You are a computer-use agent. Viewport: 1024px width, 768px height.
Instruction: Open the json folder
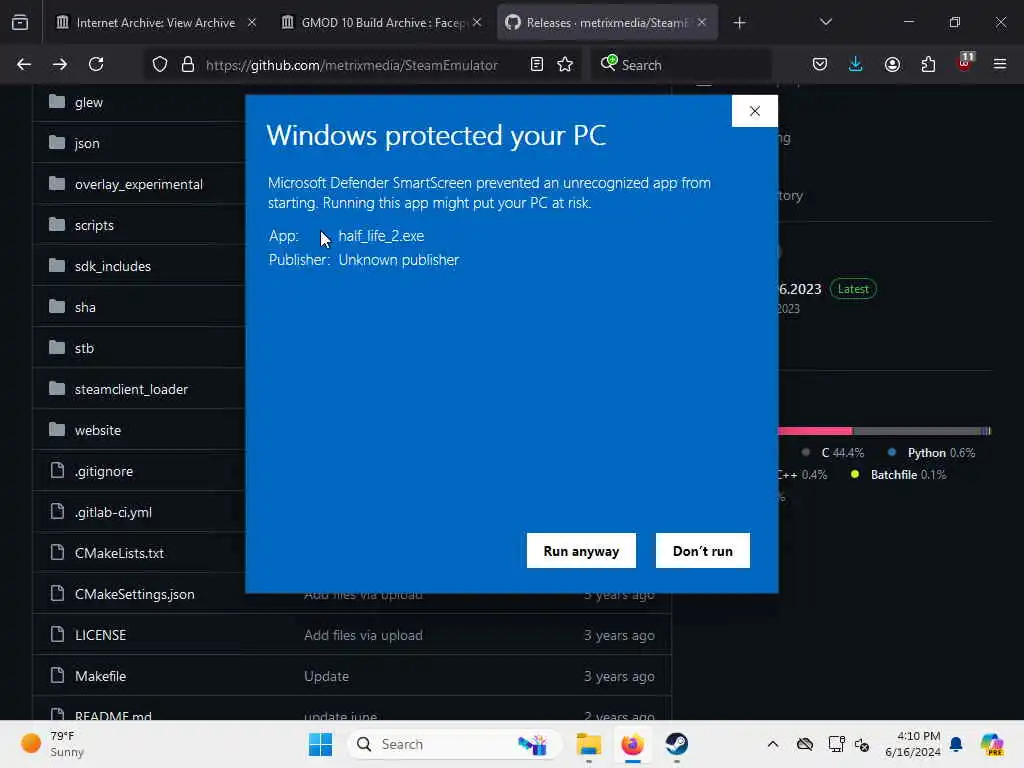coord(87,144)
